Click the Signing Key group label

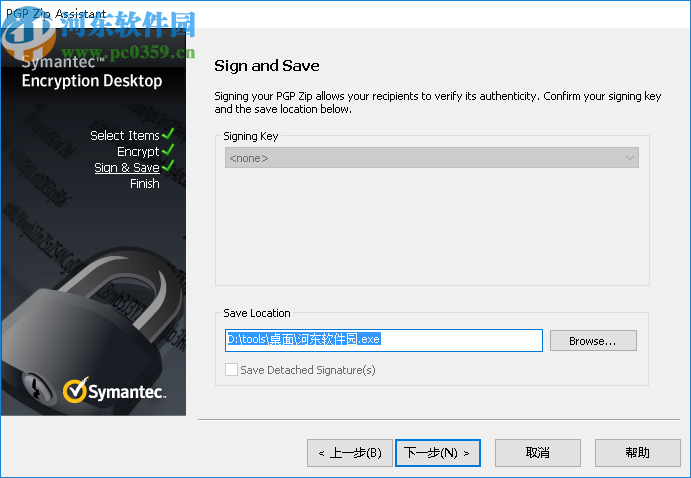(x=251, y=136)
